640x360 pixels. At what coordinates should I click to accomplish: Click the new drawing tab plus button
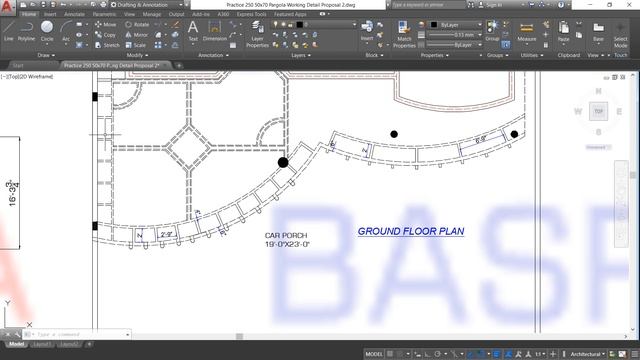click(x=178, y=65)
